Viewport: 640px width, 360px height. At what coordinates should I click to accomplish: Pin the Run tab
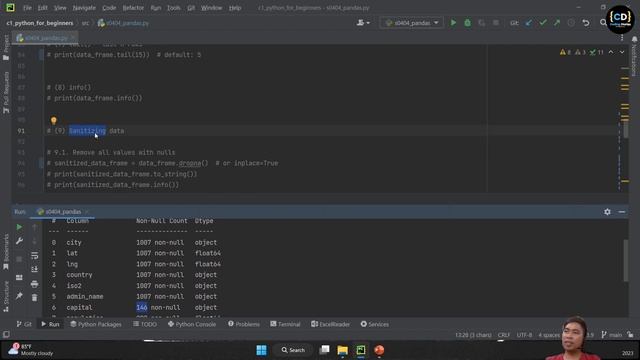point(19,296)
